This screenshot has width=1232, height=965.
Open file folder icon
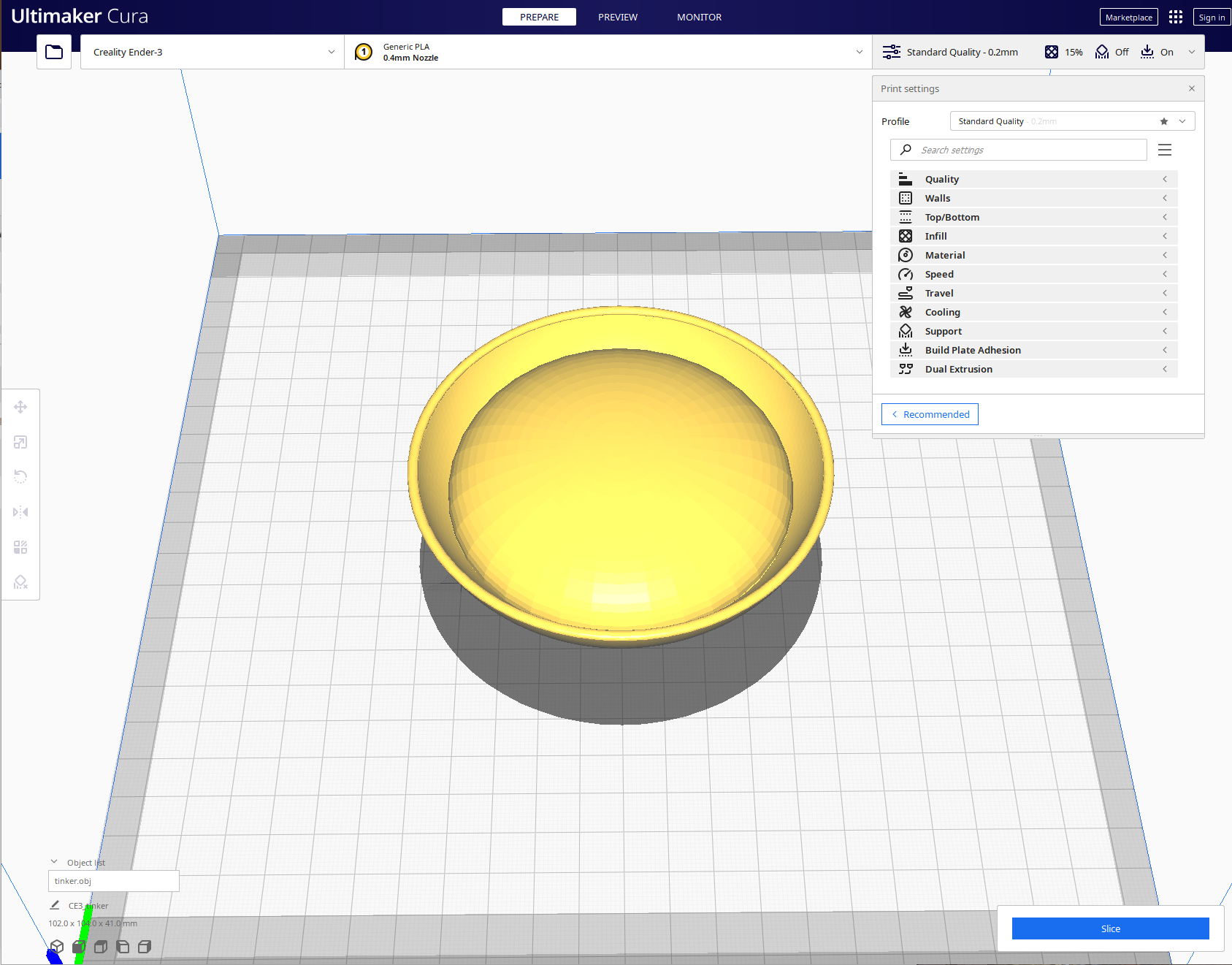[54, 52]
